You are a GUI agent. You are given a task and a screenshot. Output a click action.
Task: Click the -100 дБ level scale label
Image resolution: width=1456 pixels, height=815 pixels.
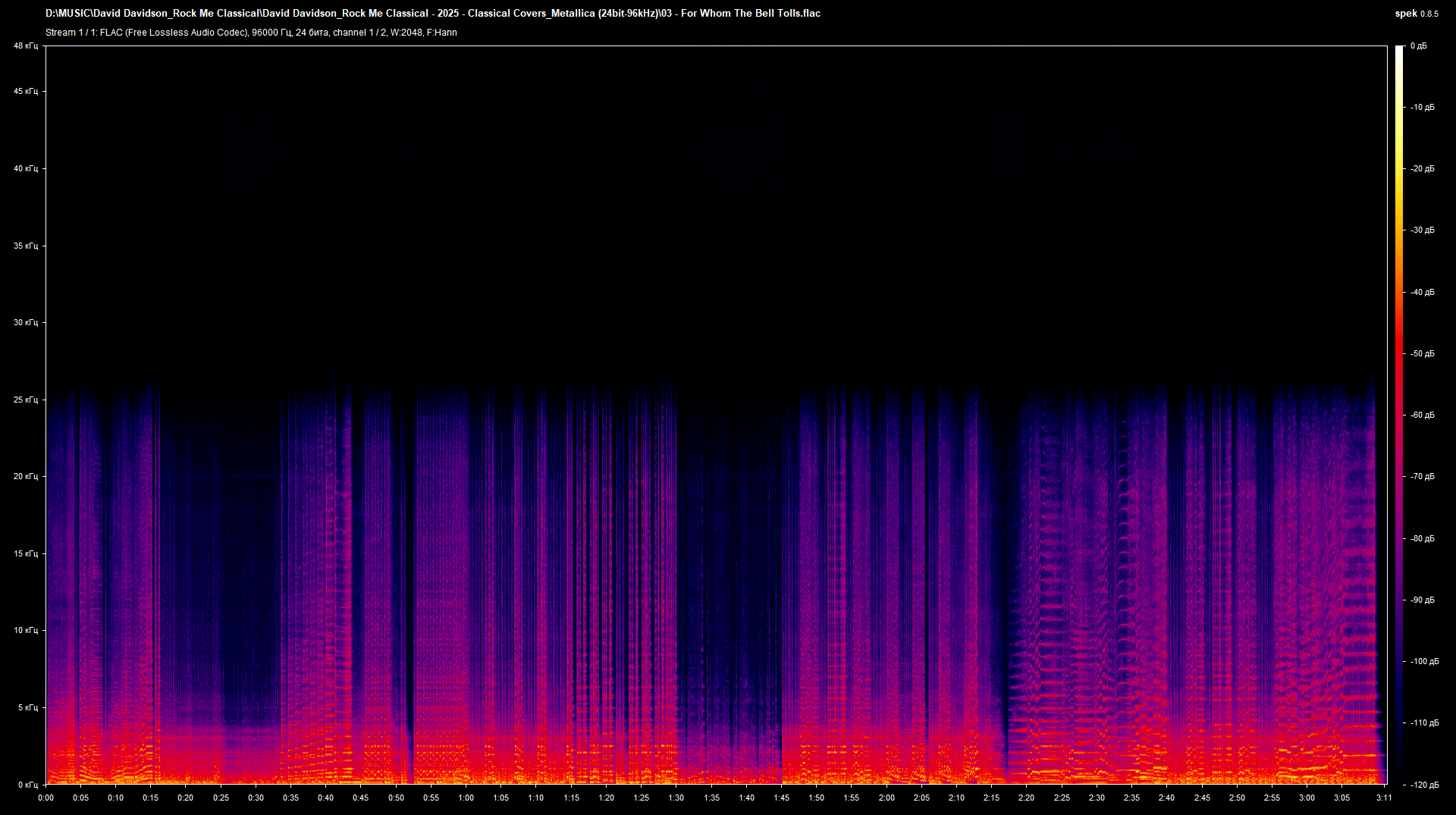[1425, 661]
